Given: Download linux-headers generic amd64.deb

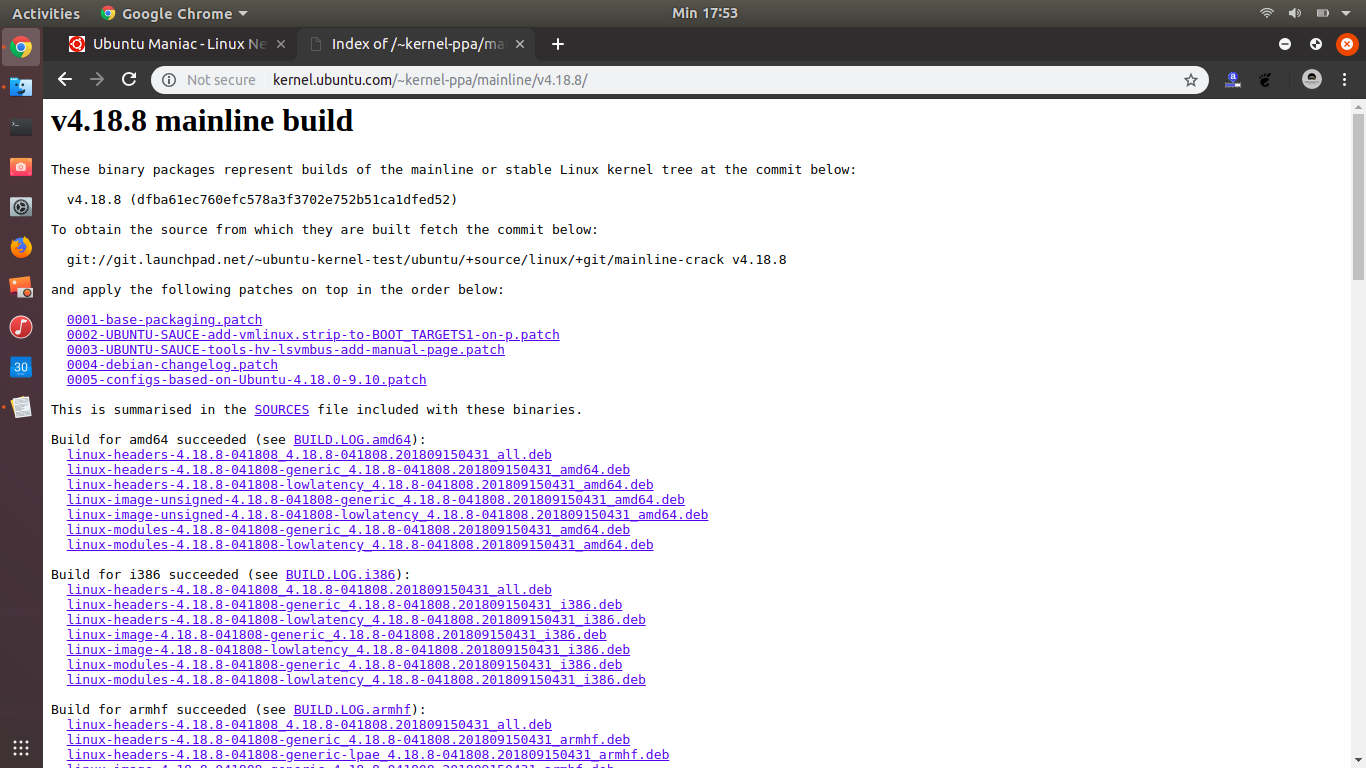Looking at the screenshot, I should pyautogui.click(x=348, y=470).
